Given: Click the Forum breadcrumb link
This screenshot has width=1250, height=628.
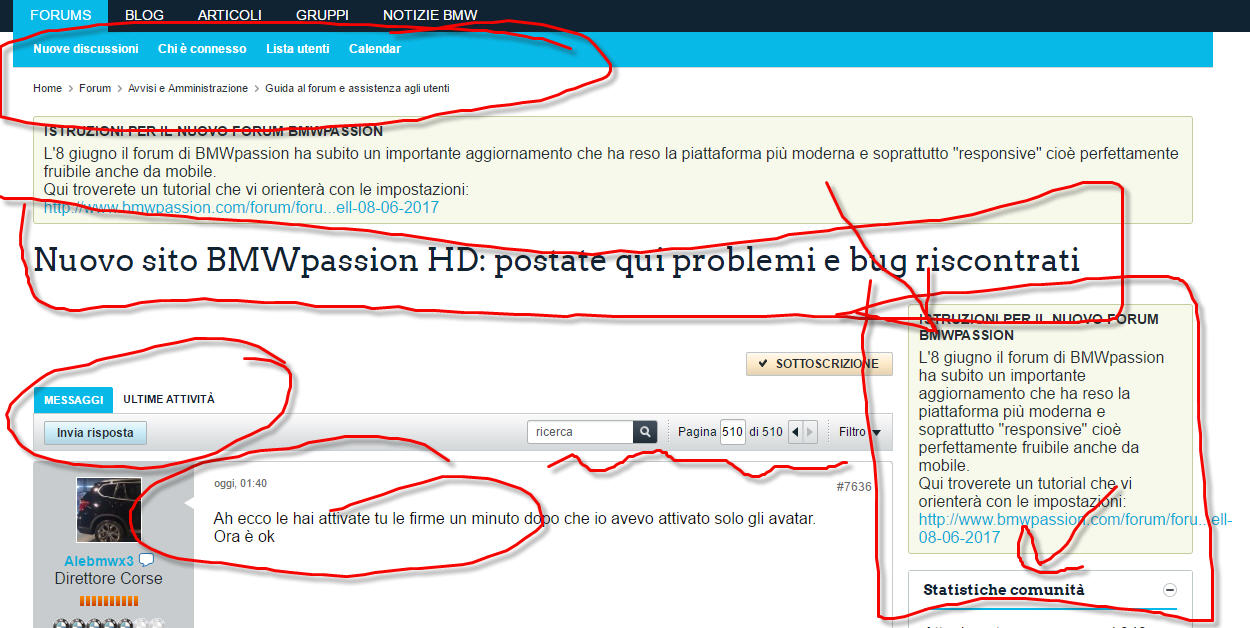Looking at the screenshot, I should (x=95, y=88).
